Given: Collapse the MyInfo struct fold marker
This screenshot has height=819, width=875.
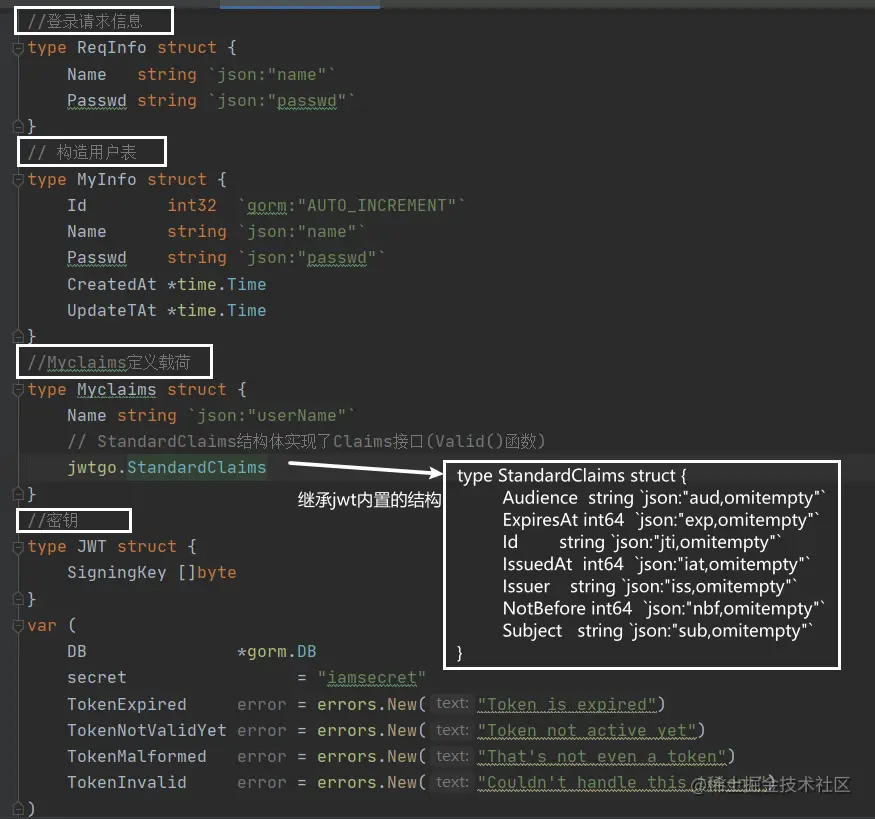Looking at the screenshot, I should 18,180.
